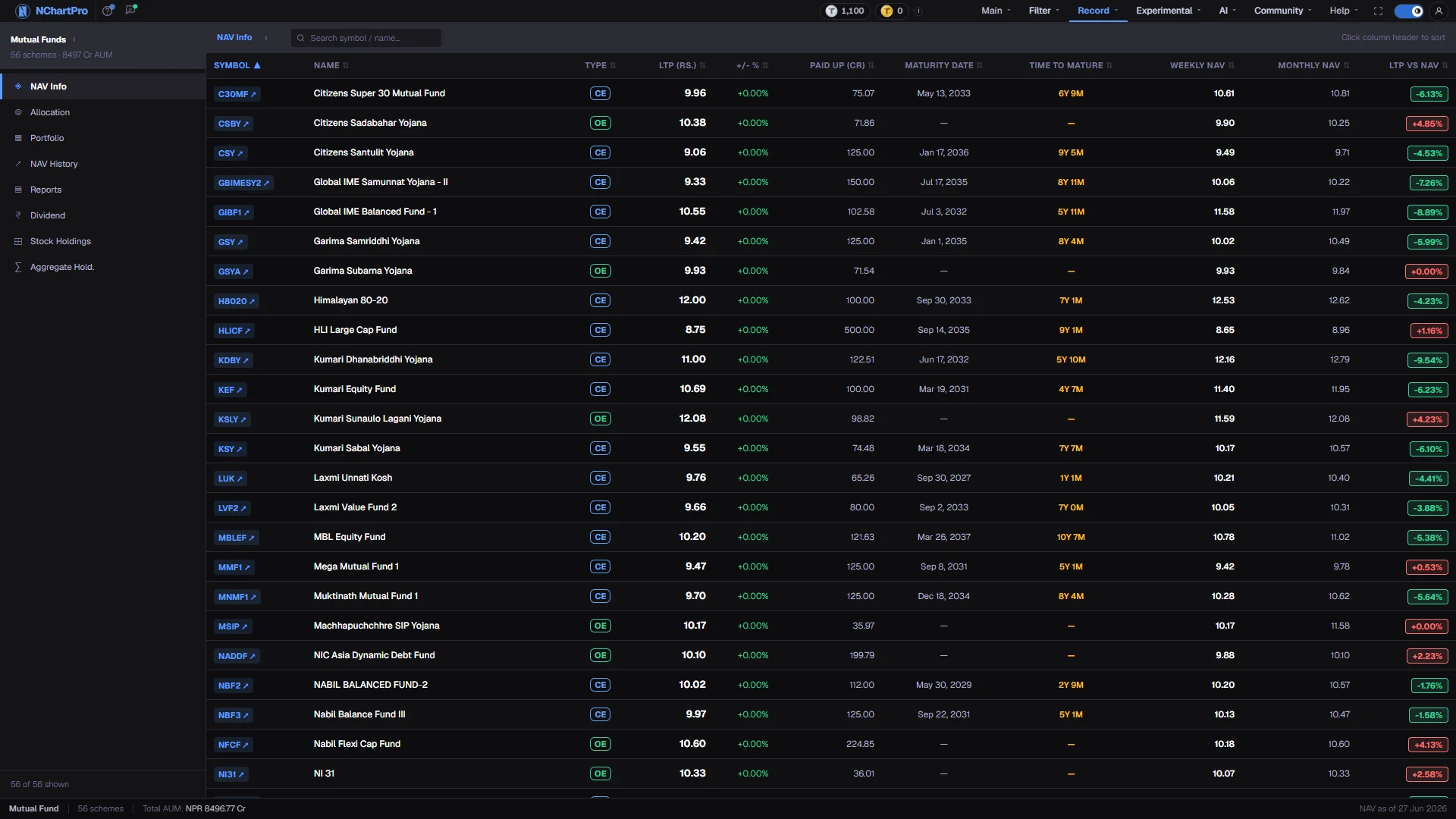Open the Main menu dropdown
The height and width of the screenshot is (819, 1456).
tap(996, 11)
